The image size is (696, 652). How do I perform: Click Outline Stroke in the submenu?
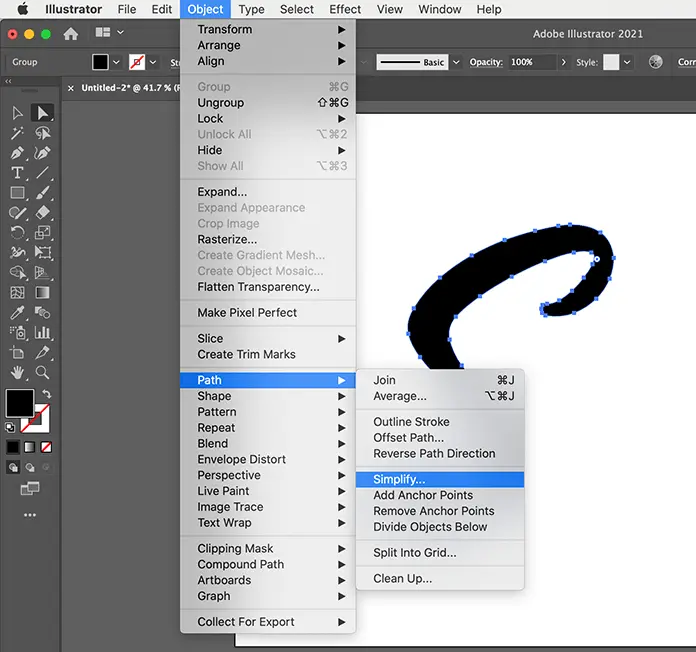point(411,422)
